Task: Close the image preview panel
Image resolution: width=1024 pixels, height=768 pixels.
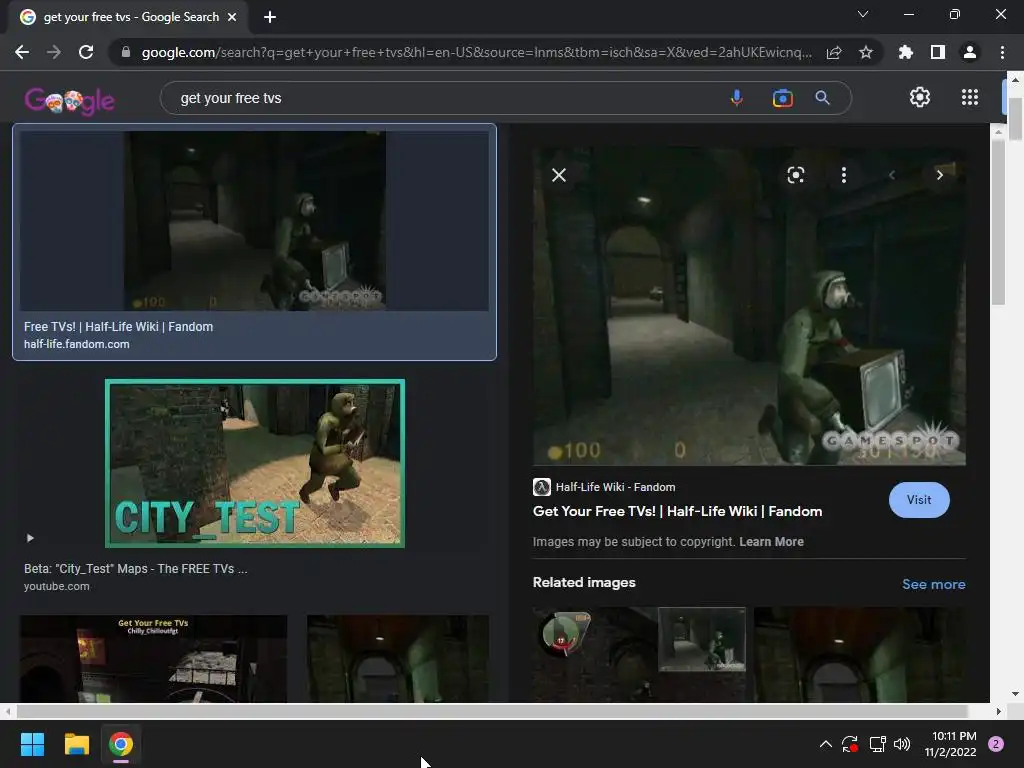Action: 559,175
